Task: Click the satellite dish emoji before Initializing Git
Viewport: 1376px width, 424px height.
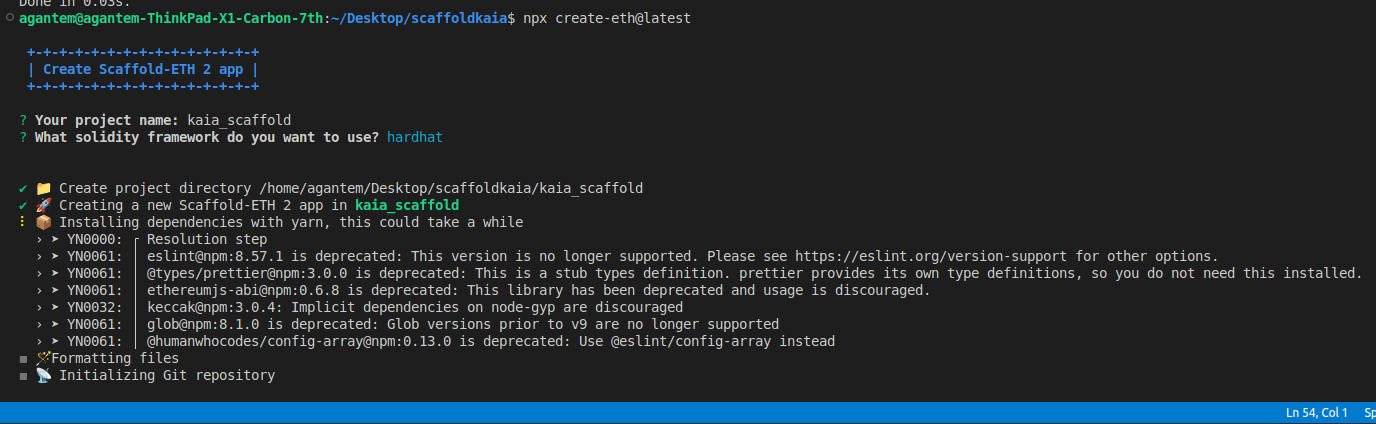Action: point(43,375)
